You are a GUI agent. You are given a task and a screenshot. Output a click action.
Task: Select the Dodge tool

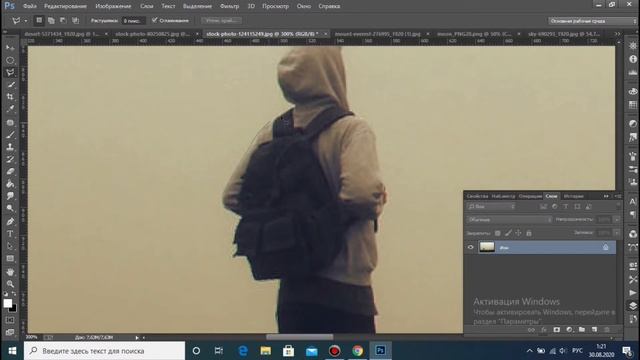[x=10, y=208]
